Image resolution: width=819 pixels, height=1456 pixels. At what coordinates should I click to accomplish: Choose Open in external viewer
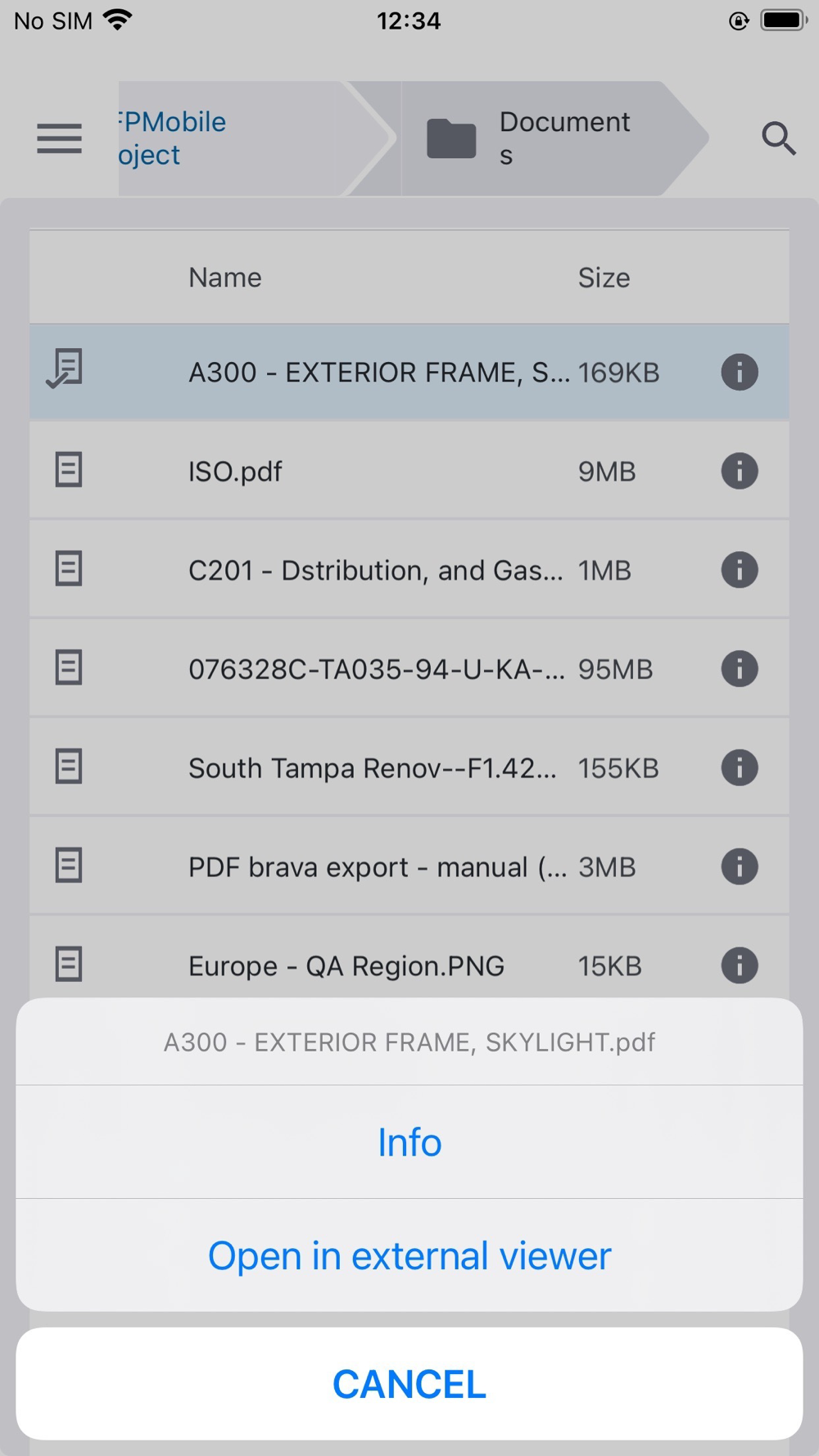[409, 1255]
